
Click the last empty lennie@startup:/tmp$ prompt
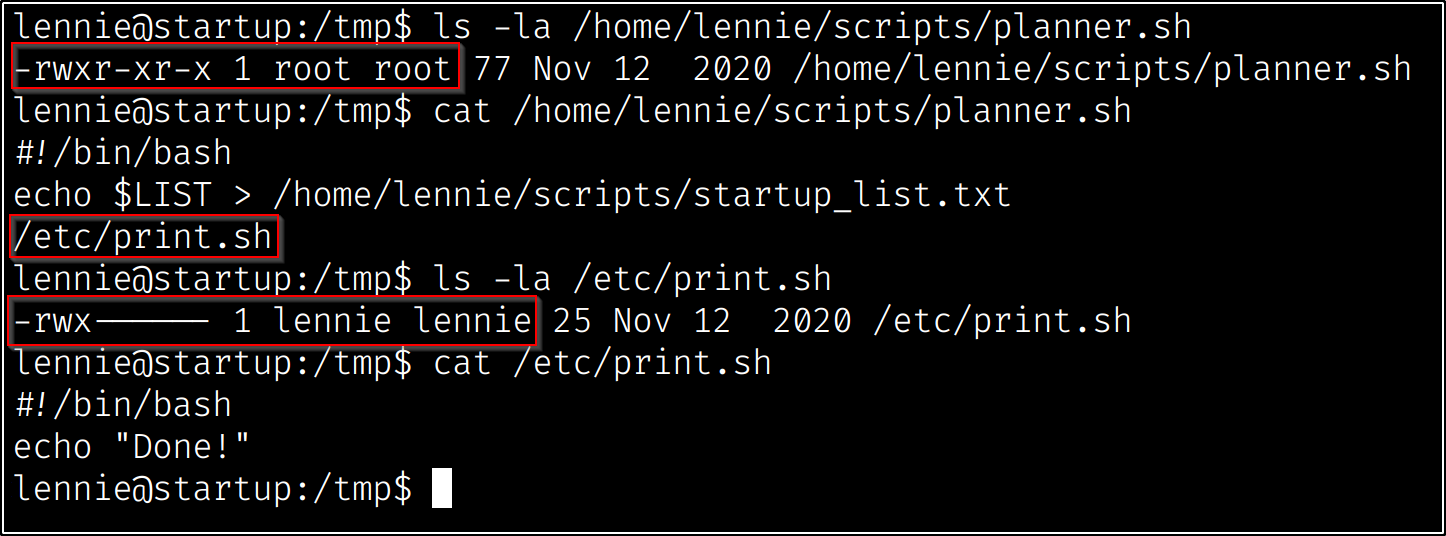[x=212, y=489]
